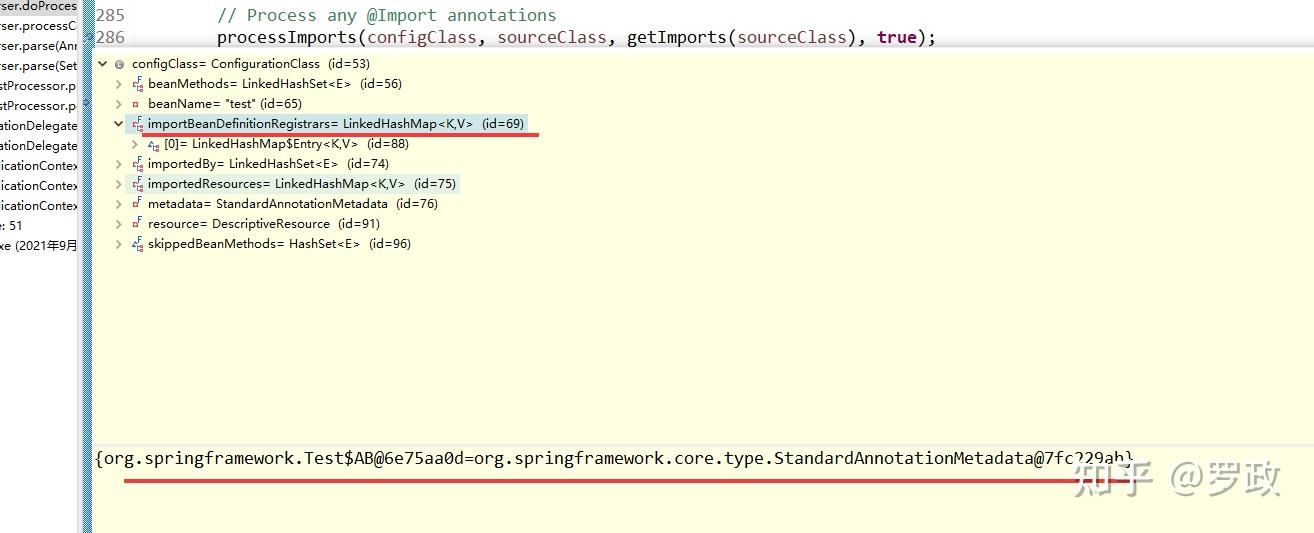Expand the resource node arrow

(119, 224)
